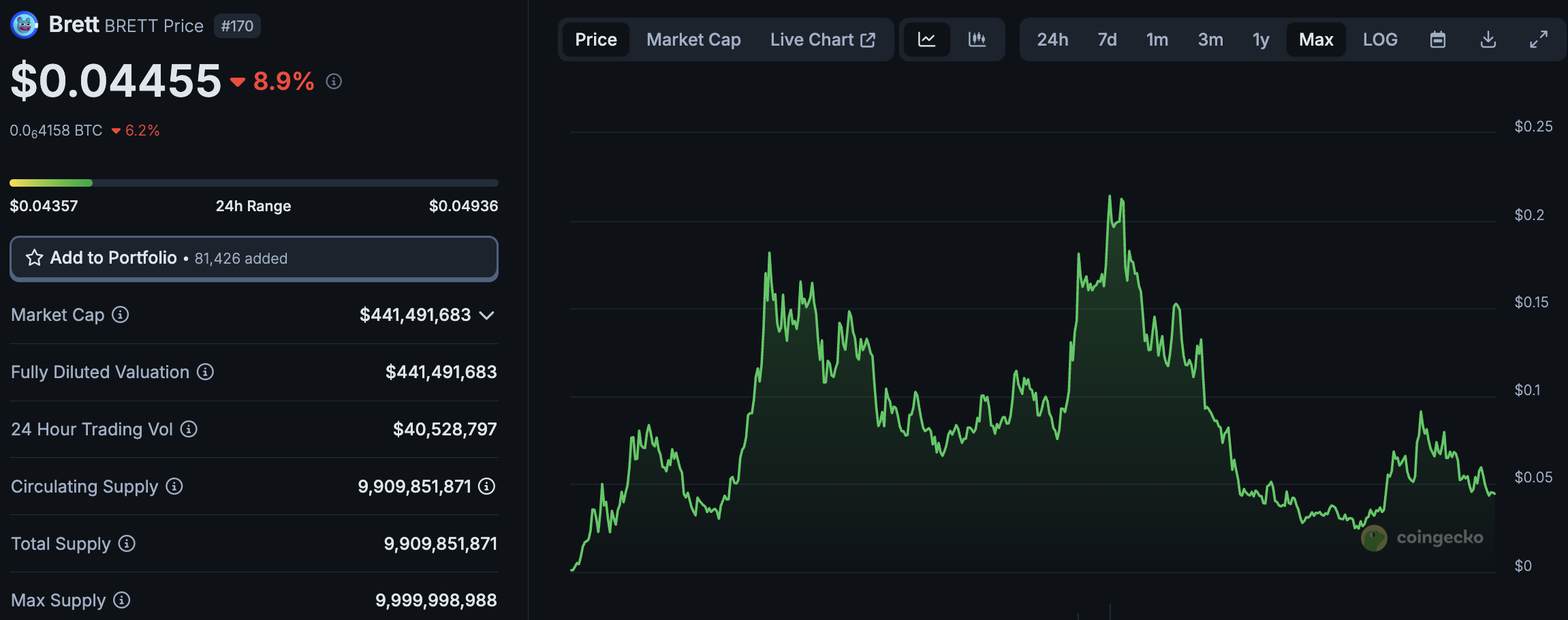Open Market Cap info tooltip icon
1568x620 pixels.
pos(121,315)
